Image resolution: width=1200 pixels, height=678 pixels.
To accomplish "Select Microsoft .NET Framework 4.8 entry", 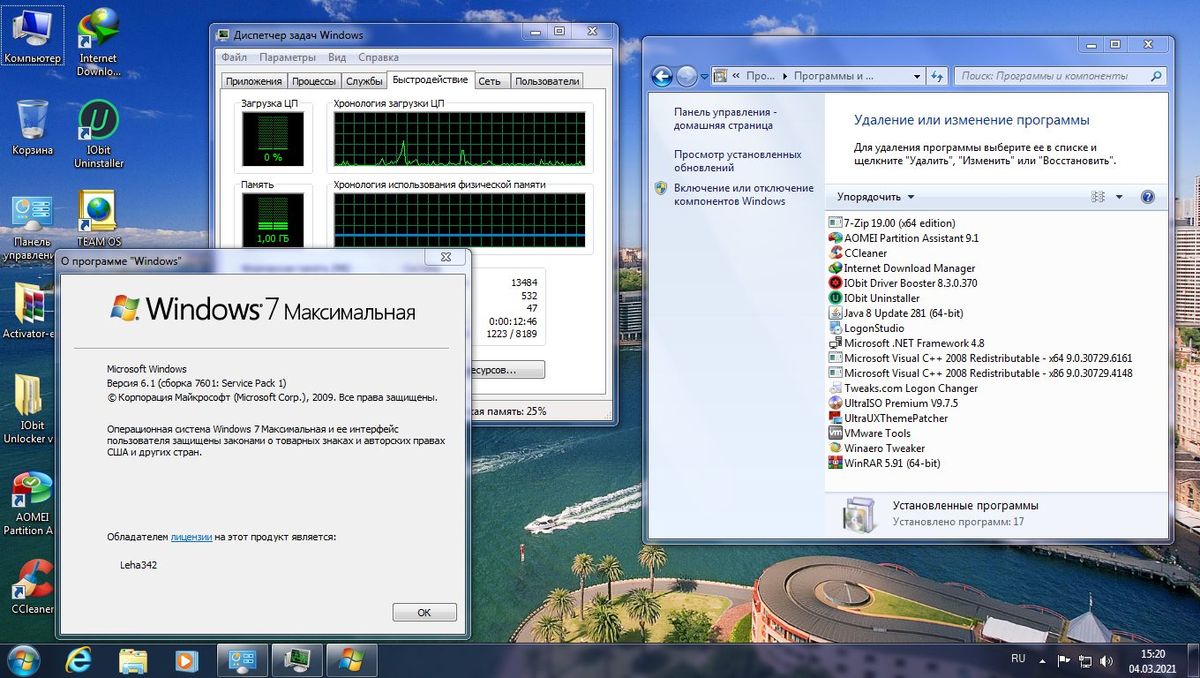I will (x=906, y=343).
